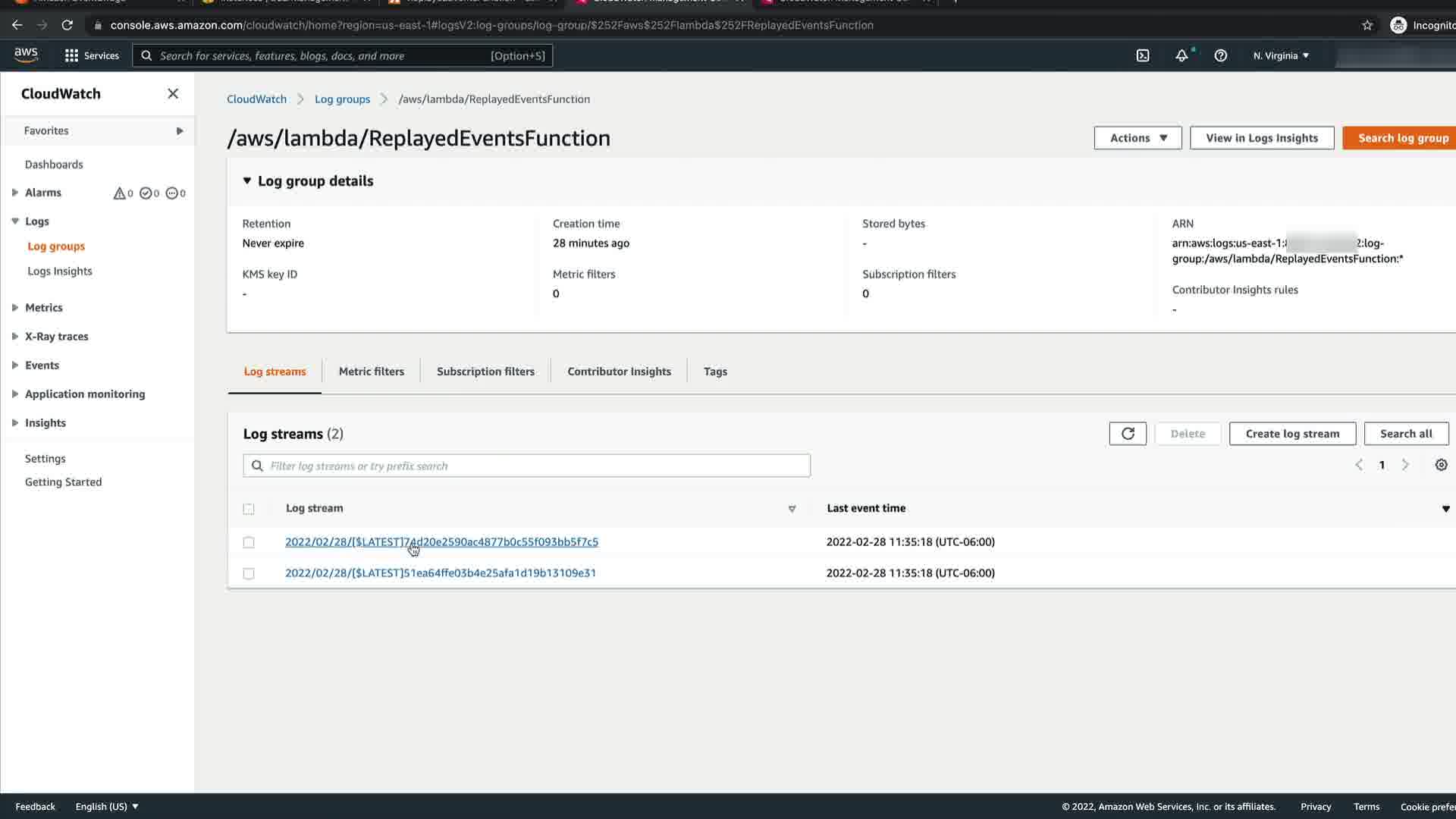Switch to the Metric filters tab
Screen dimensions: 1456x819
click(x=371, y=372)
